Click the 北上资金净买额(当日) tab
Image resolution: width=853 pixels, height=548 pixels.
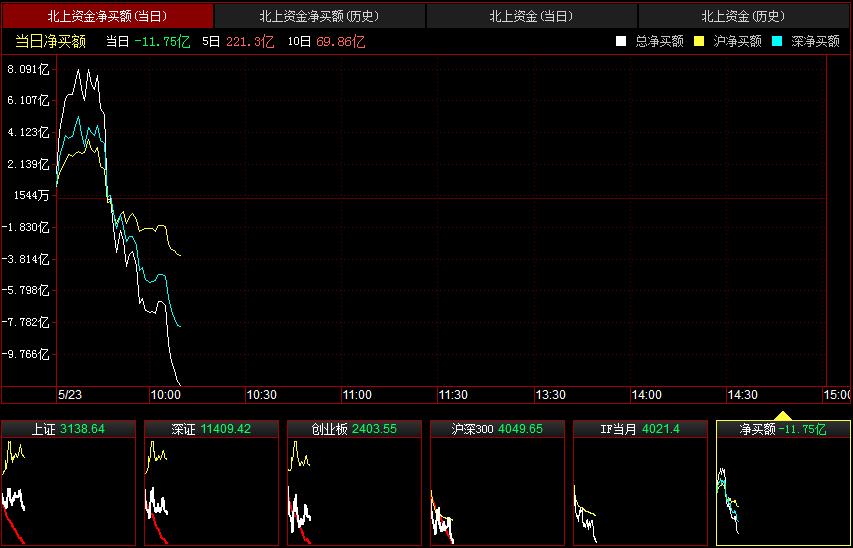point(107,16)
